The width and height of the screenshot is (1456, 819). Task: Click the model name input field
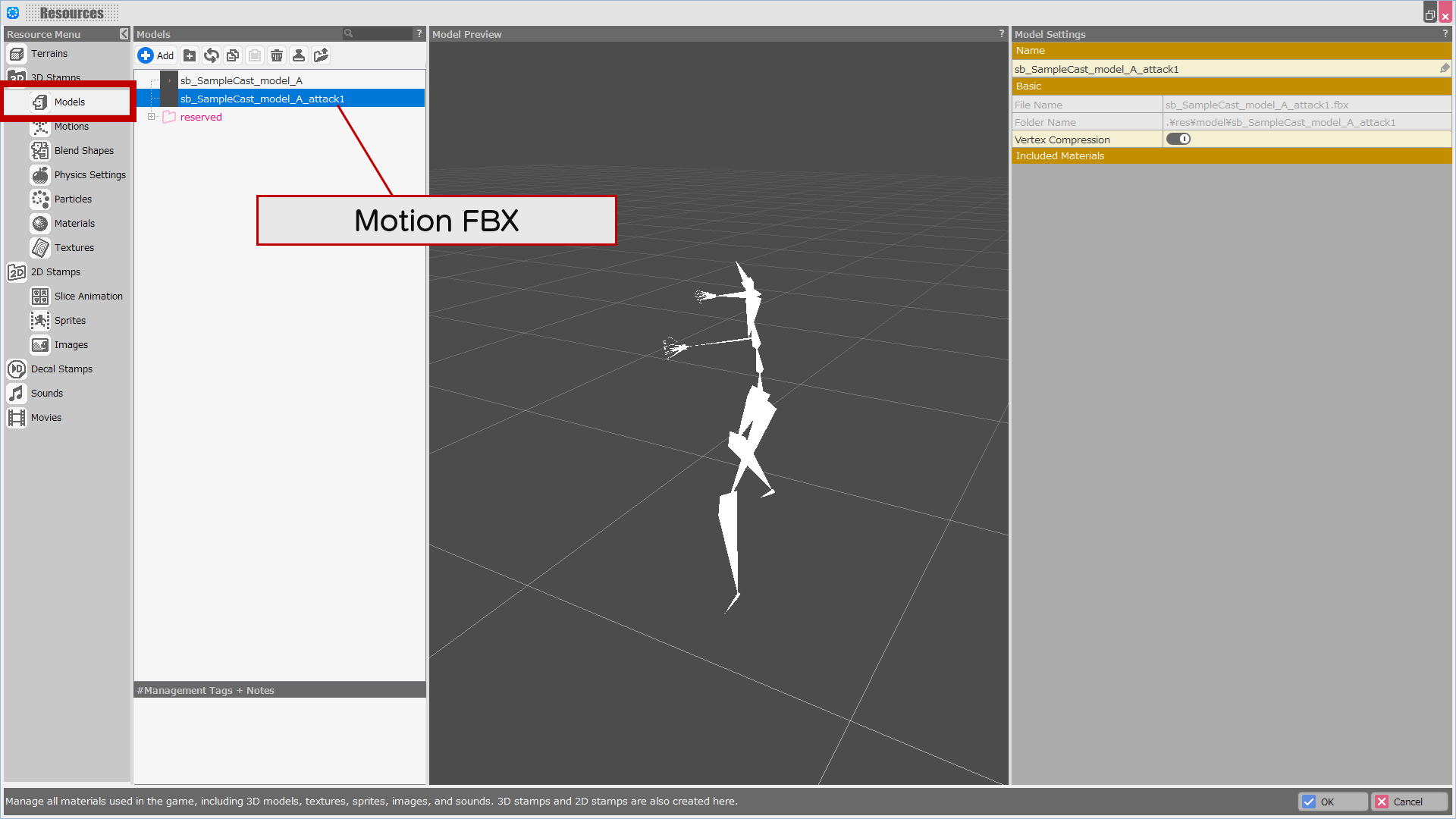tap(1221, 69)
